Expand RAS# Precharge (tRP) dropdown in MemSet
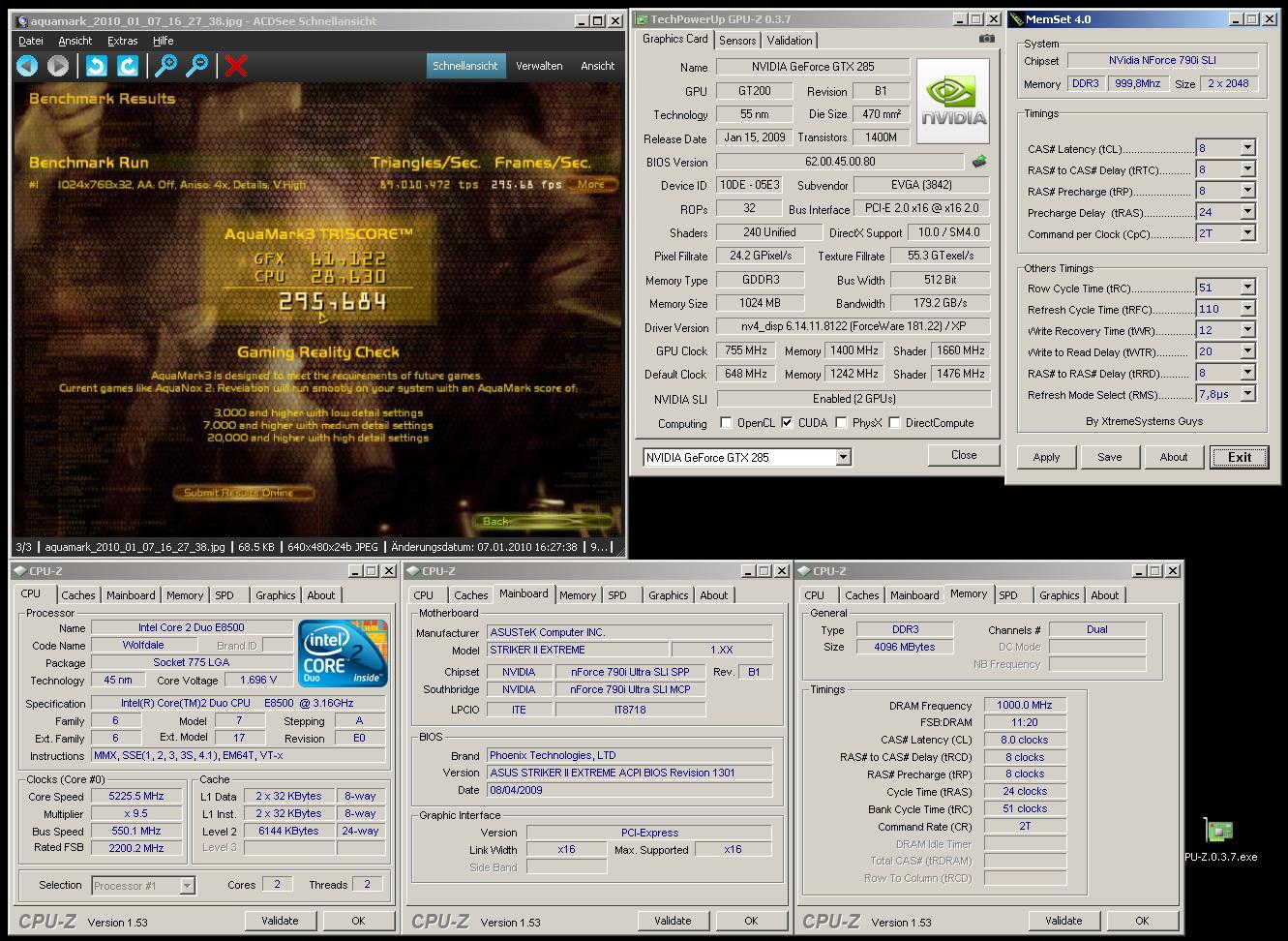Image resolution: width=1288 pixels, height=941 pixels. [1247, 191]
